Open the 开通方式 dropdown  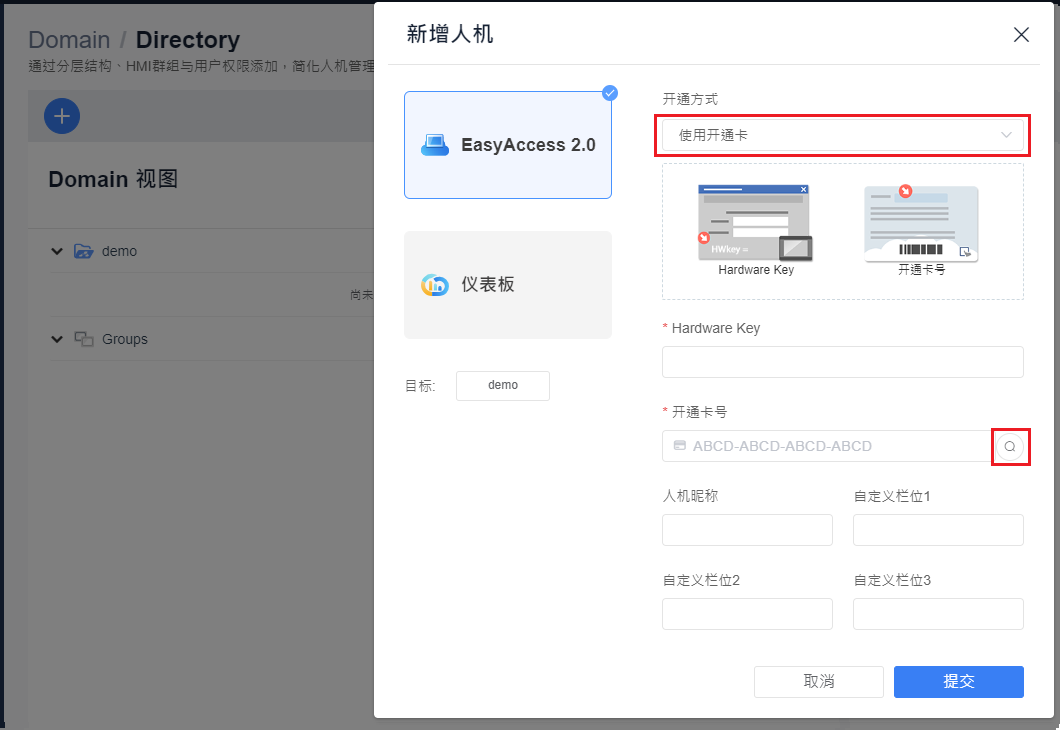pyautogui.click(x=842, y=135)
